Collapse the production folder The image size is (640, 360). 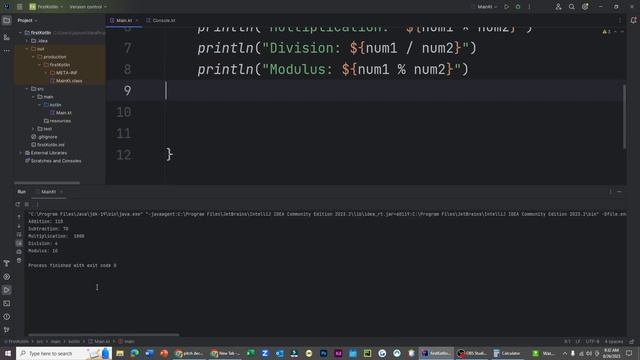point(33,57)
